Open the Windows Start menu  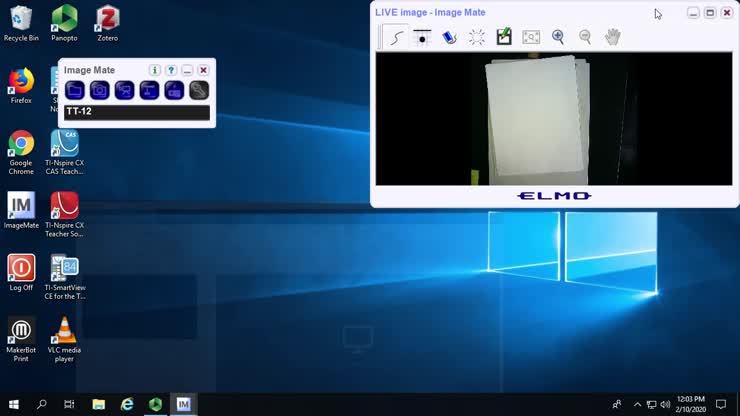click(14, 404)
